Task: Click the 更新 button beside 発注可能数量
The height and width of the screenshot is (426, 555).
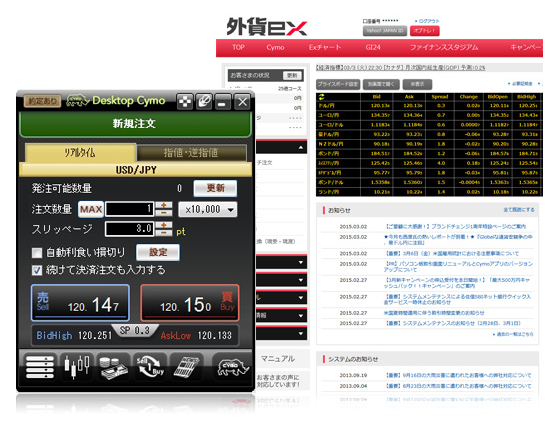Action: tap(216, 188)
